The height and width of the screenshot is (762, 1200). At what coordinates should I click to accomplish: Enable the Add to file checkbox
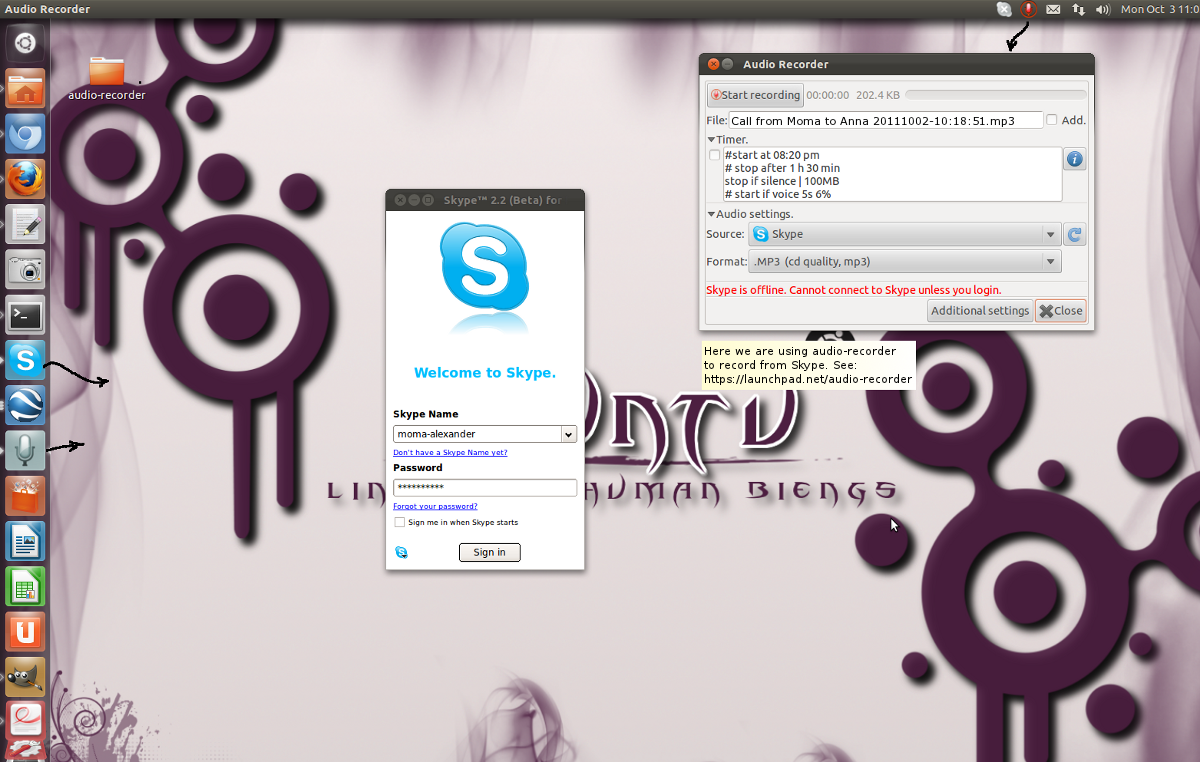(x=1051, y=120)
